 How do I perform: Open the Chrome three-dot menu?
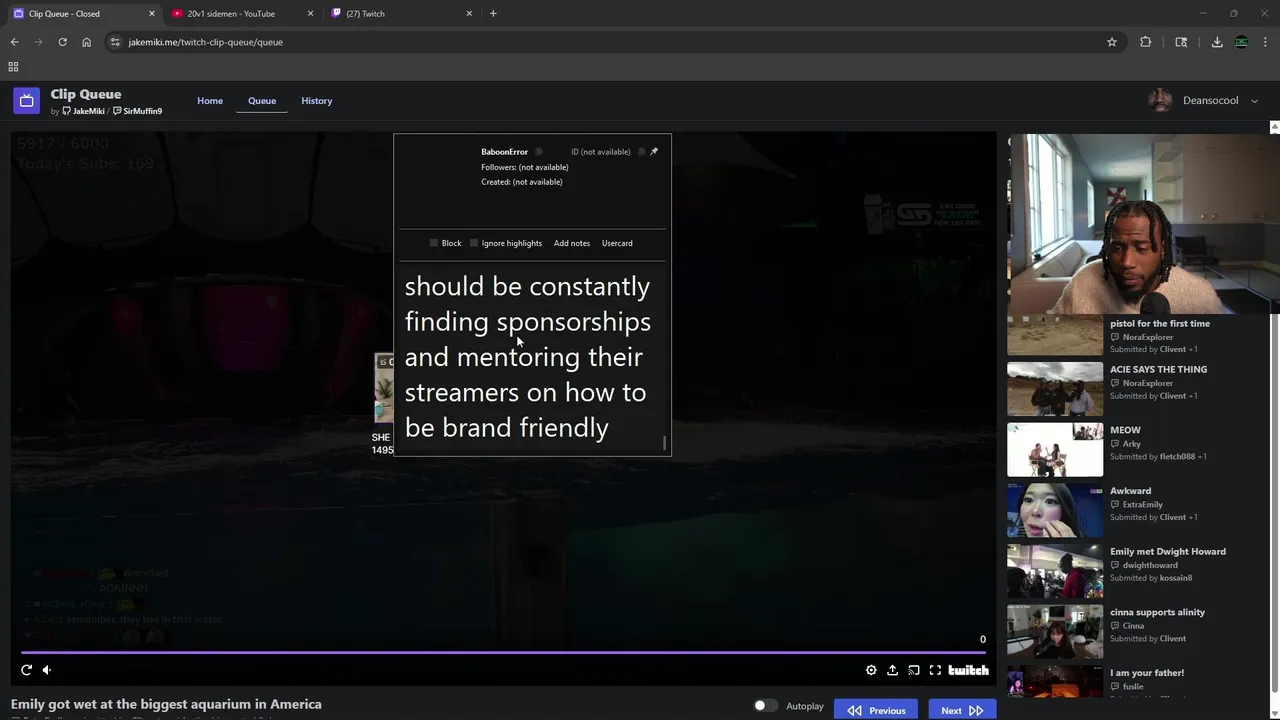pos(1265,42)
